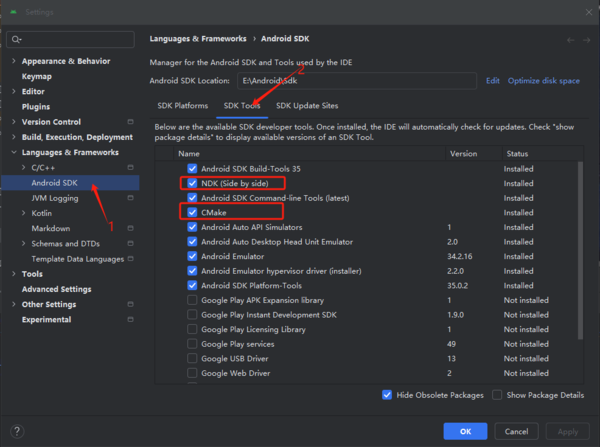600x447 pixels.
Task: Click the Android Studio logo in title bar
Action: coord(12,12)
